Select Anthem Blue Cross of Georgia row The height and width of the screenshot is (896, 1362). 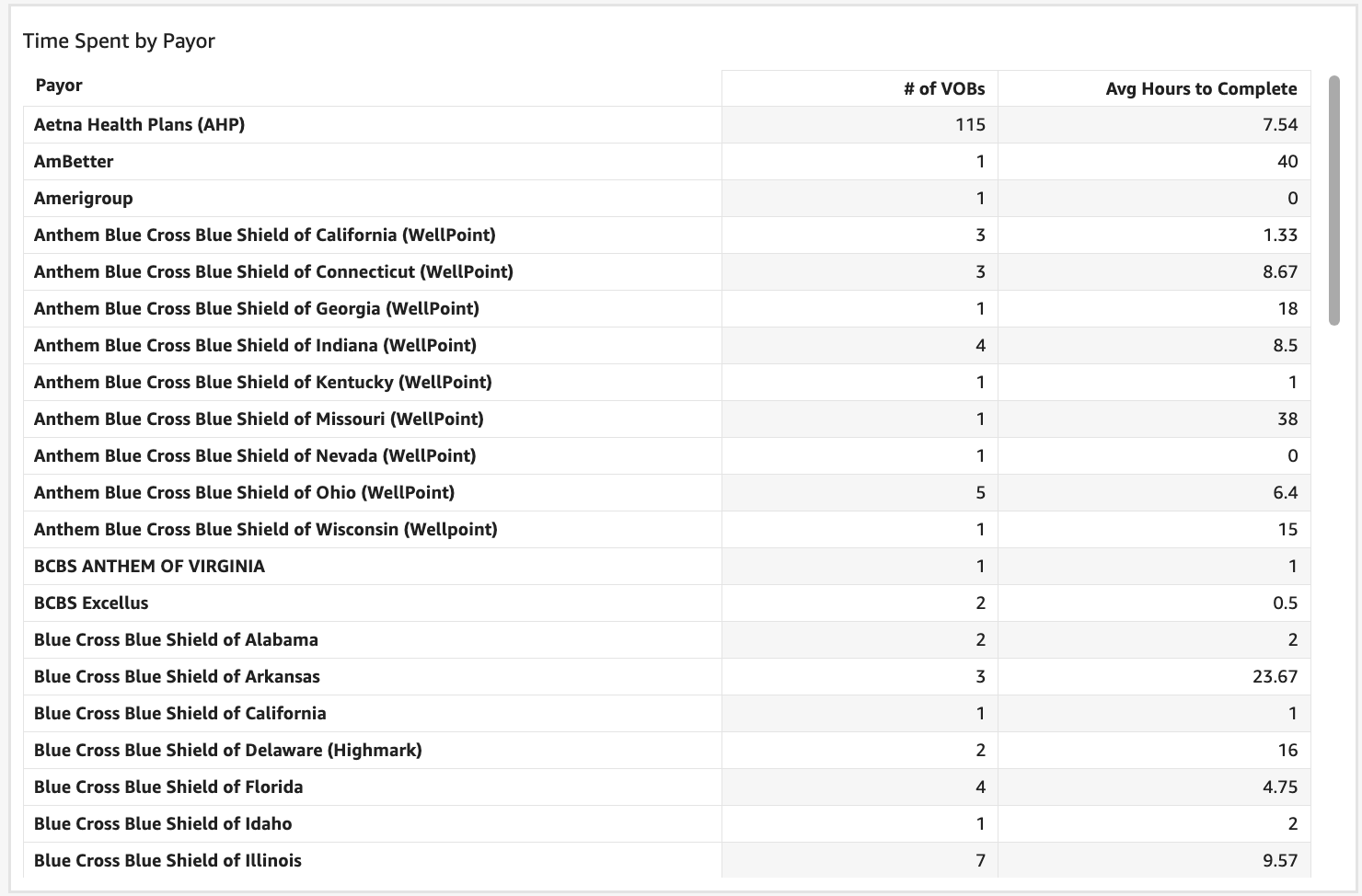tap(256, 308)
